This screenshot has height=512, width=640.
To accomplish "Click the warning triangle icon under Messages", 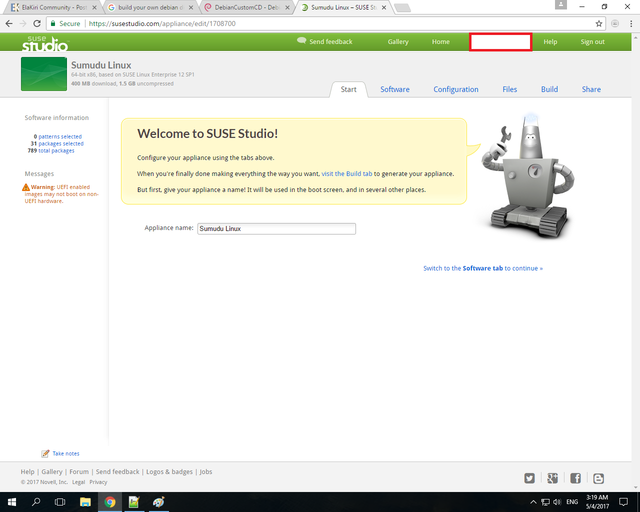I will pos(26,187).
